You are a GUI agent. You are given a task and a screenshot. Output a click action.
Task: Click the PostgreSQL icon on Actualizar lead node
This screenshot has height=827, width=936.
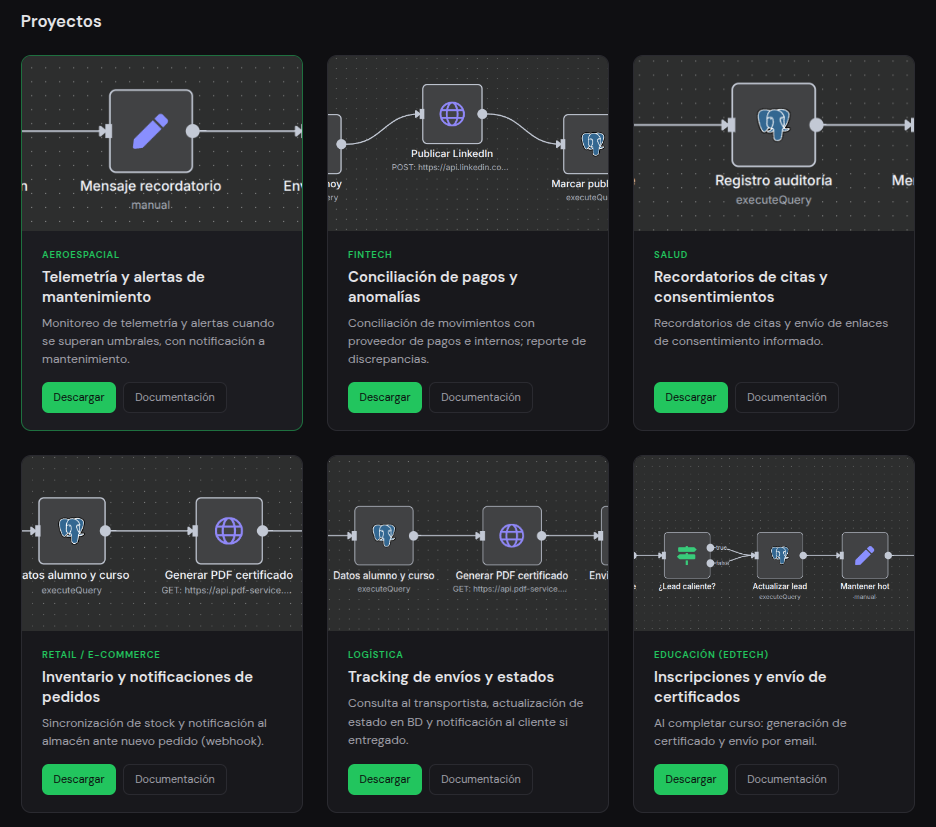(x=780, y=554)
